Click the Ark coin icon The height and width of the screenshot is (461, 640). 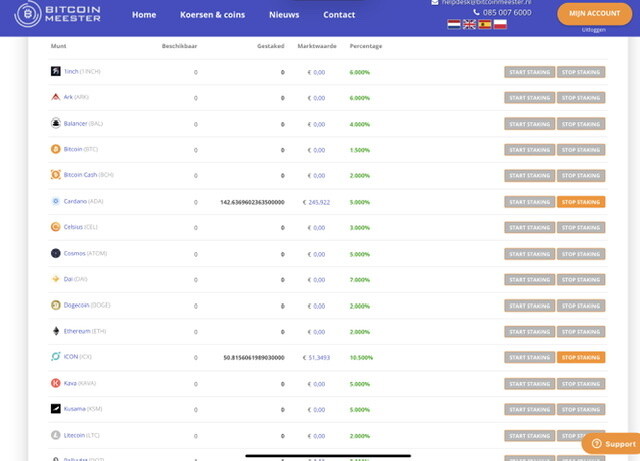56,97
